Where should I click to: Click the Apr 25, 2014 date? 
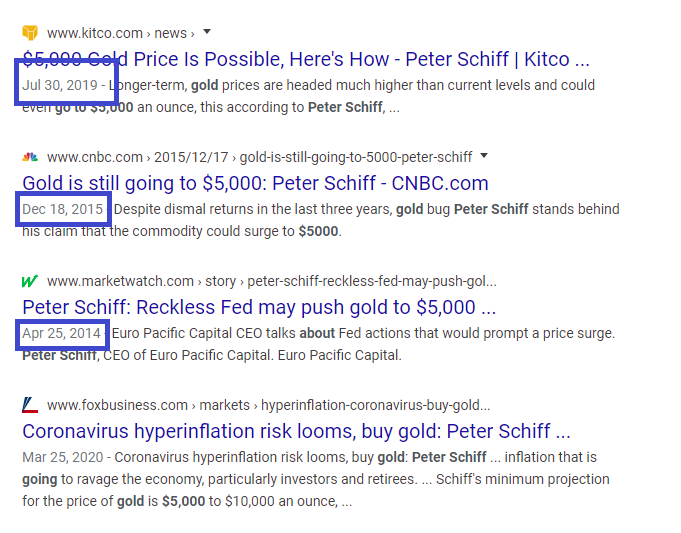(62, 333)
